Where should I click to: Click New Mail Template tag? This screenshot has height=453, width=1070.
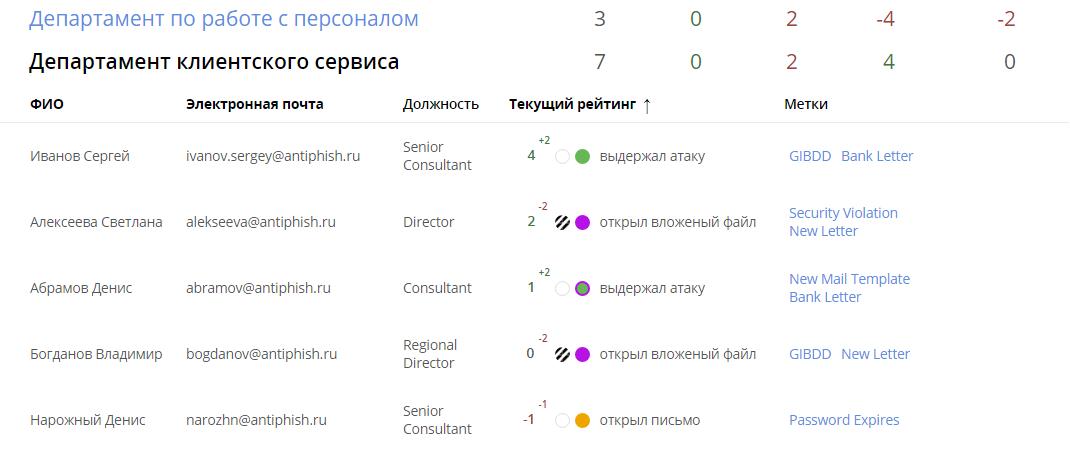pyautogui.click(x=849, y=279)
